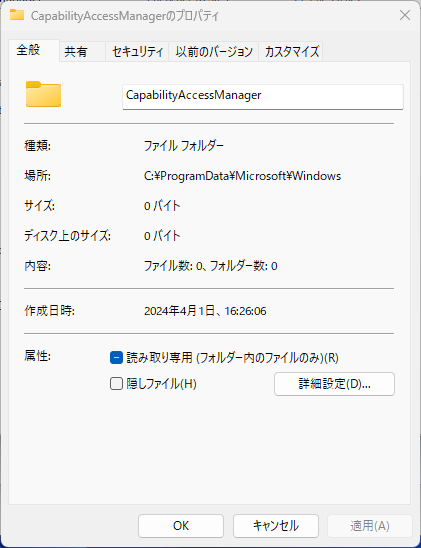Click the creation date 2024年4月1日、16:26:06
The image size is (421, 548).
205,311
